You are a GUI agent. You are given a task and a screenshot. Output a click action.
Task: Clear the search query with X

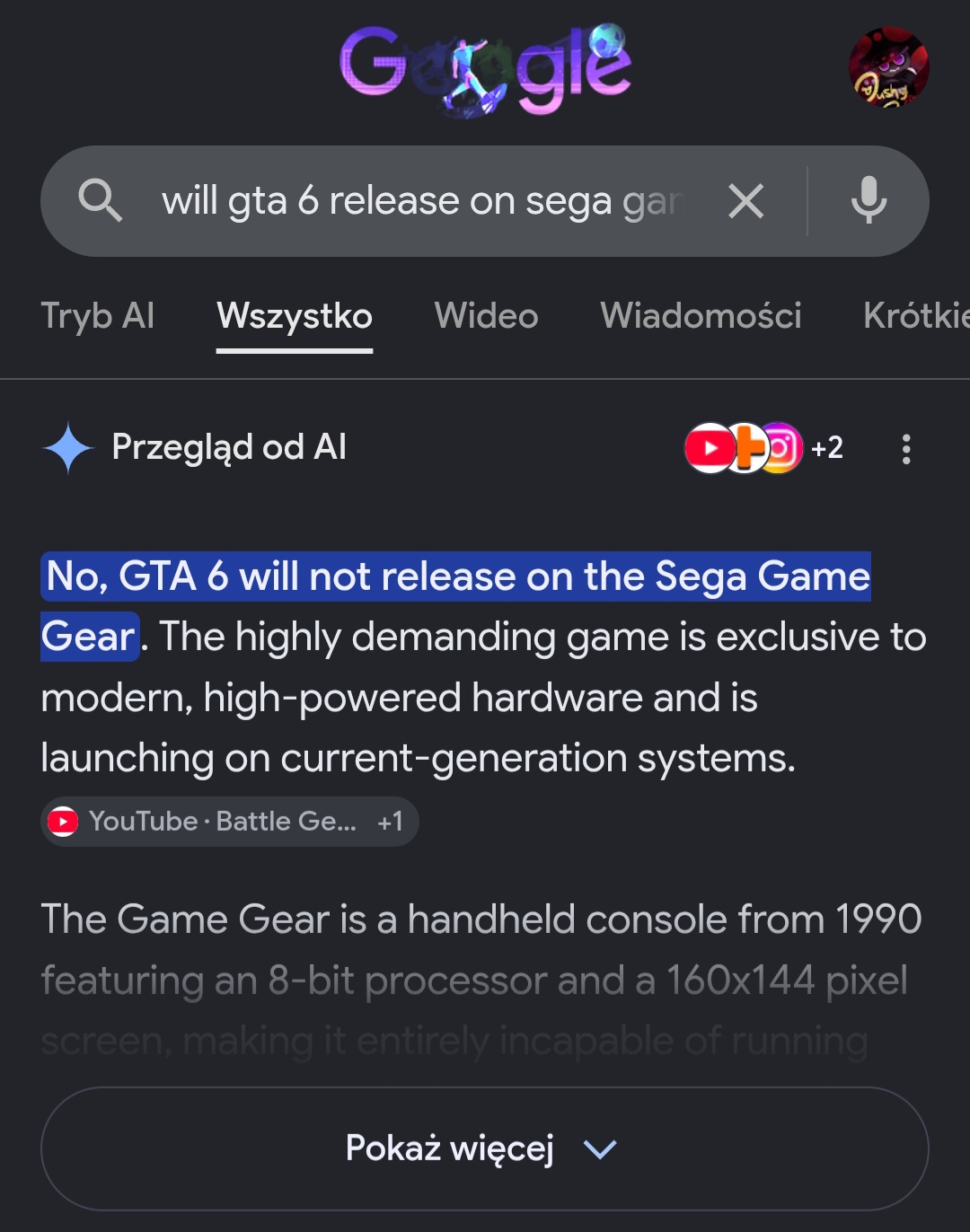pos(745,201)
